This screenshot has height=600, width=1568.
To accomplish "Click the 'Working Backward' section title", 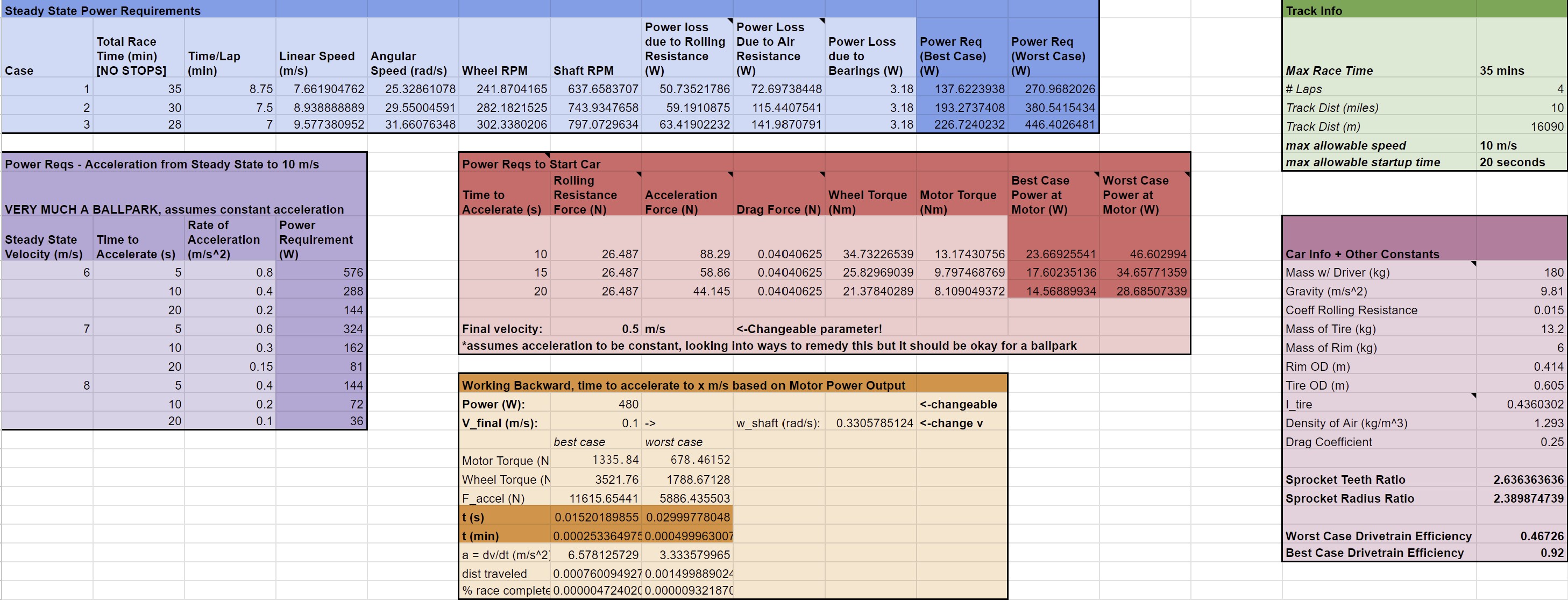I will (x=684, y=385).
